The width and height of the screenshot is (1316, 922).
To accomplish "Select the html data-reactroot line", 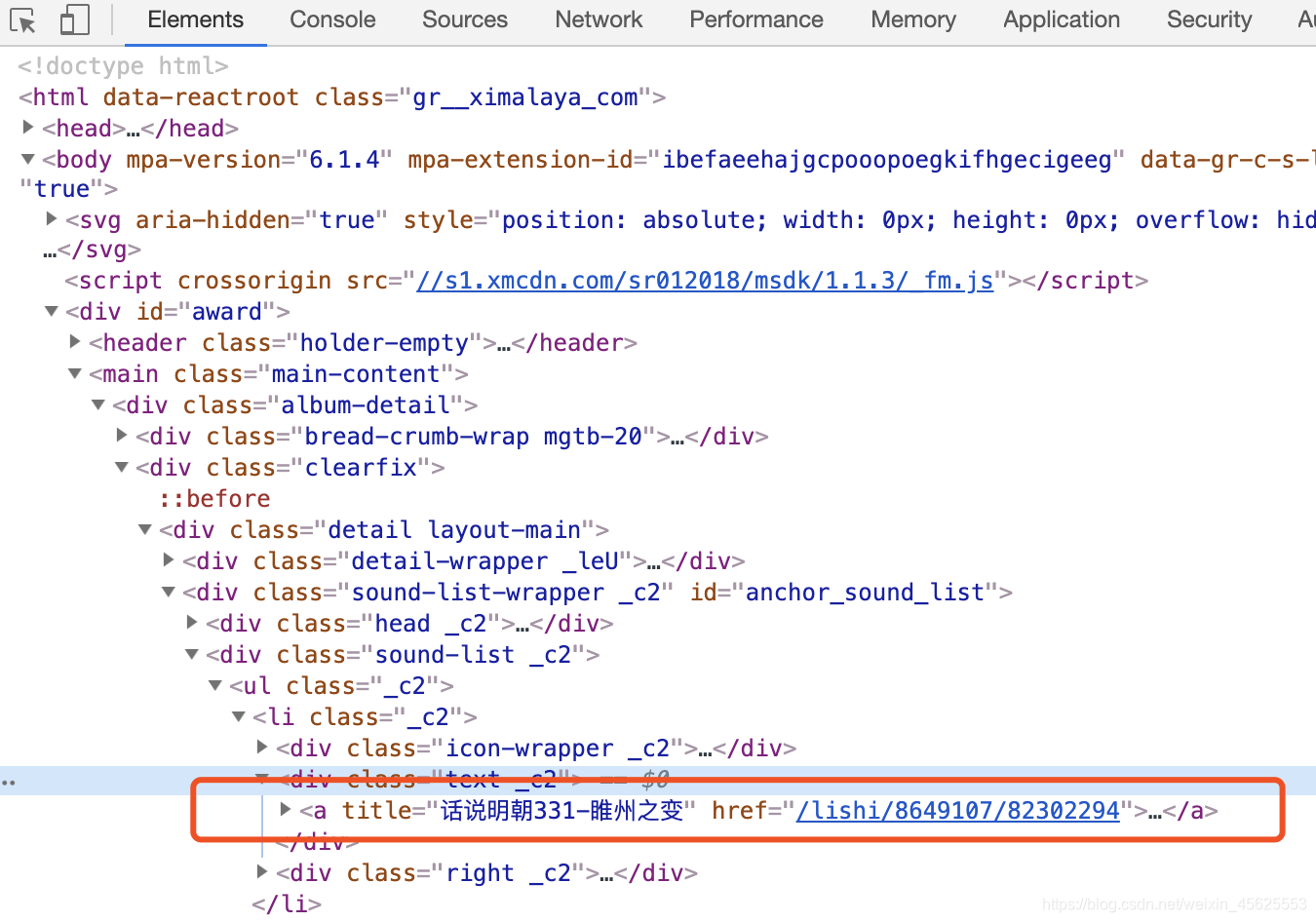I will (x=342, y=97).
